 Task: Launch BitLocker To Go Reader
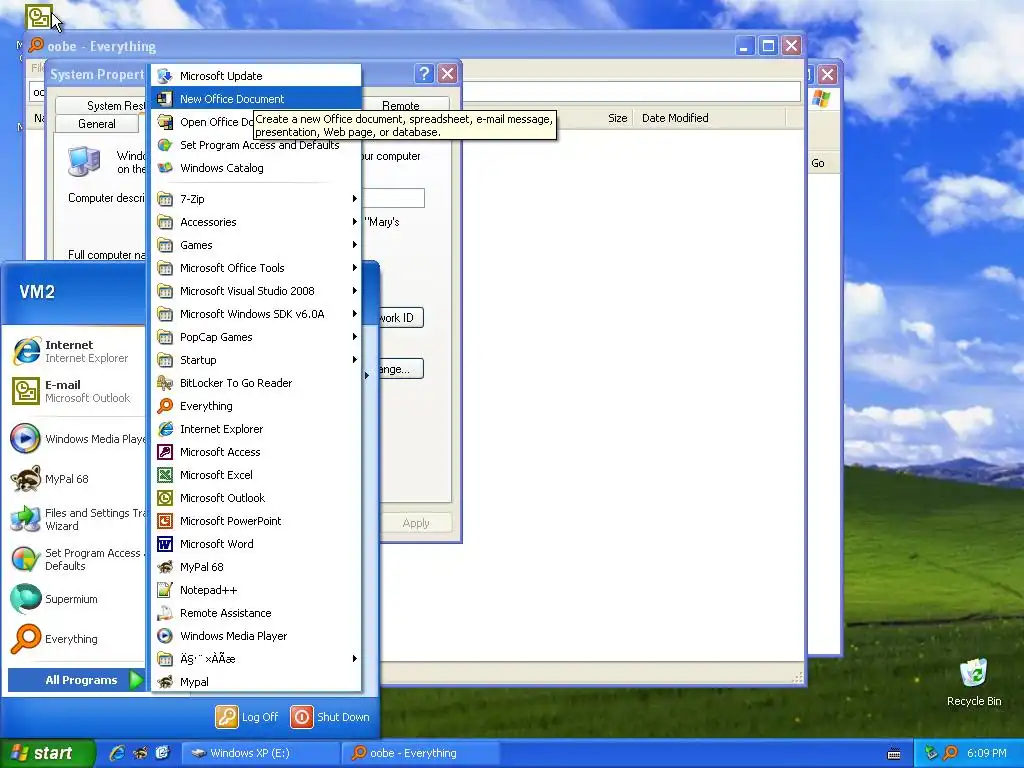click(x=256, y=383)
